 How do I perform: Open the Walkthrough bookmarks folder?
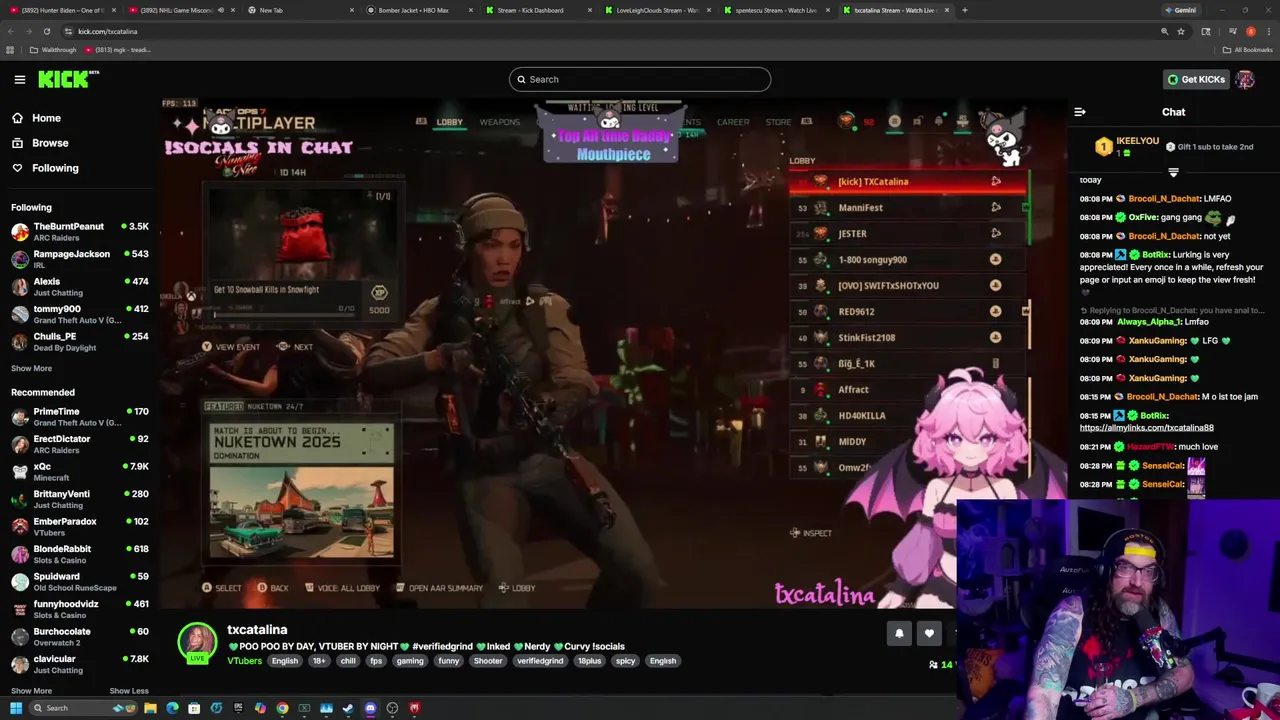point(53,50)
